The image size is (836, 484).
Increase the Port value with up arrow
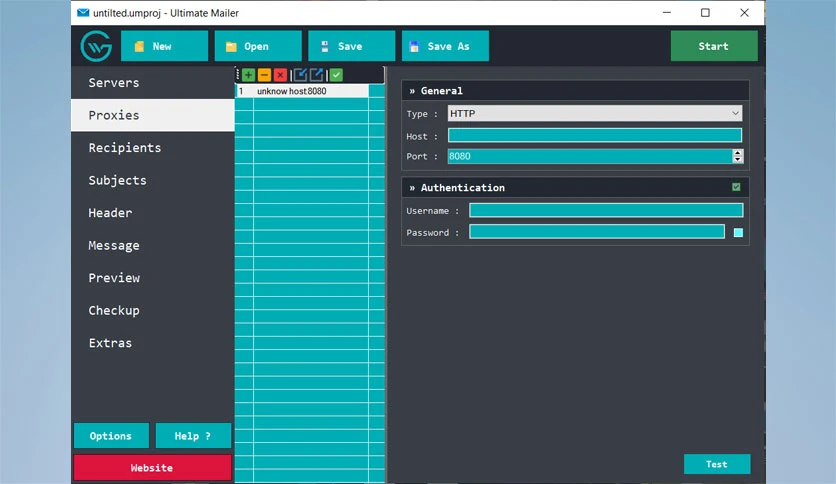(737, 152)
